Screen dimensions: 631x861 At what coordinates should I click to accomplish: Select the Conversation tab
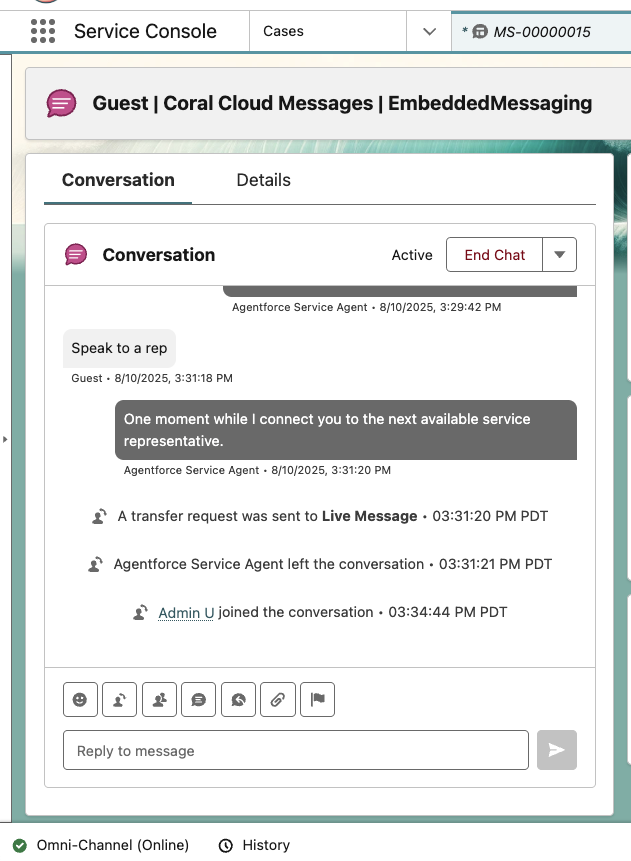pyautogui.click(x=118, y=180)
